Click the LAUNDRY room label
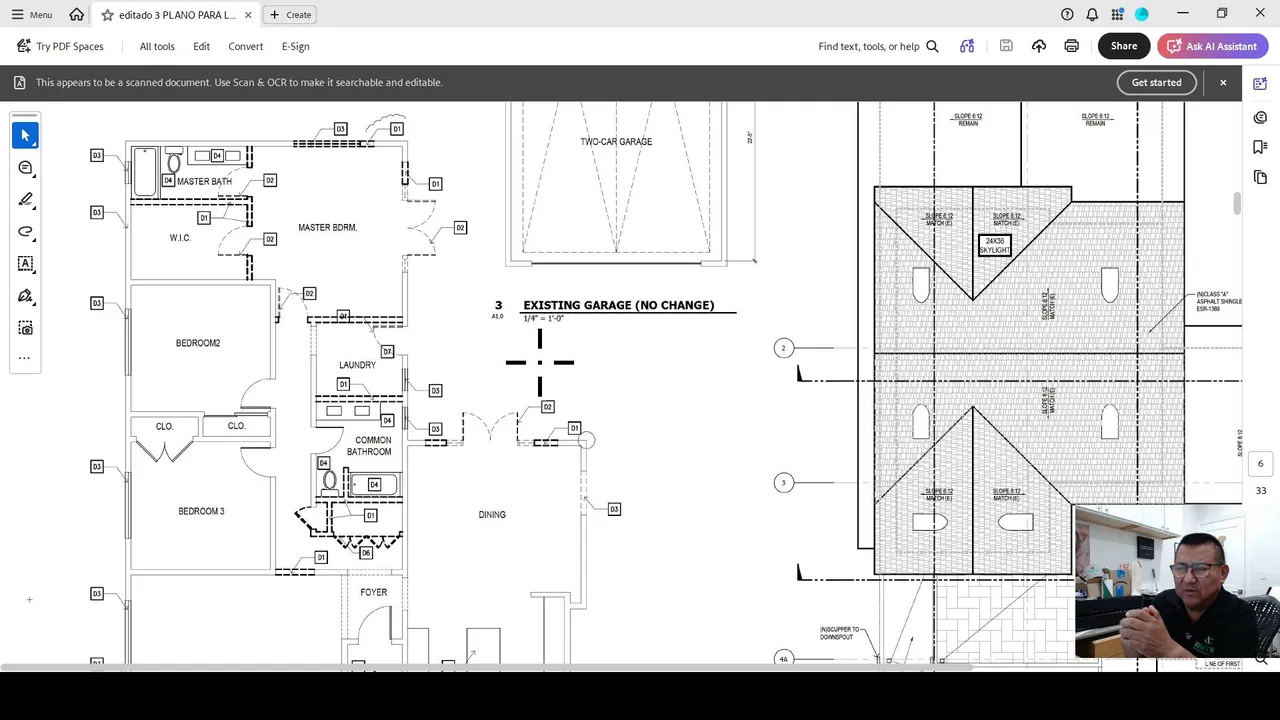 point(357,366)
